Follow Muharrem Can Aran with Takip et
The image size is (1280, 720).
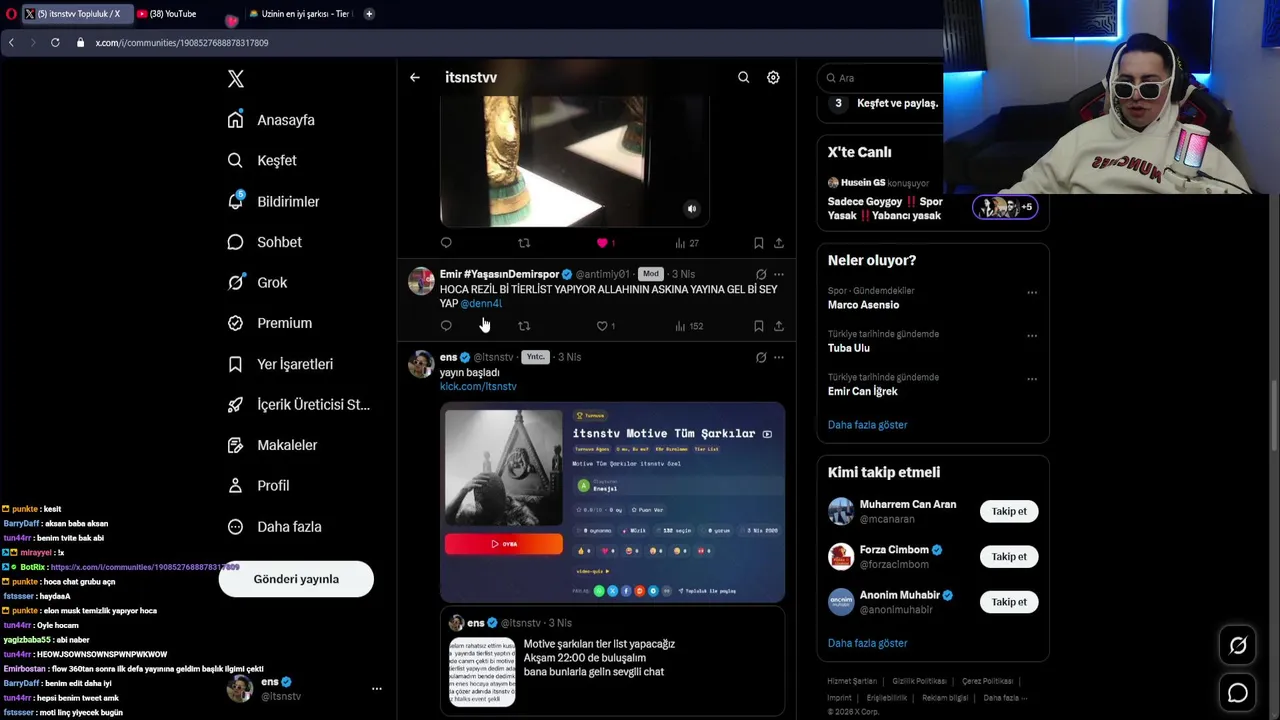pos(1009,511)
